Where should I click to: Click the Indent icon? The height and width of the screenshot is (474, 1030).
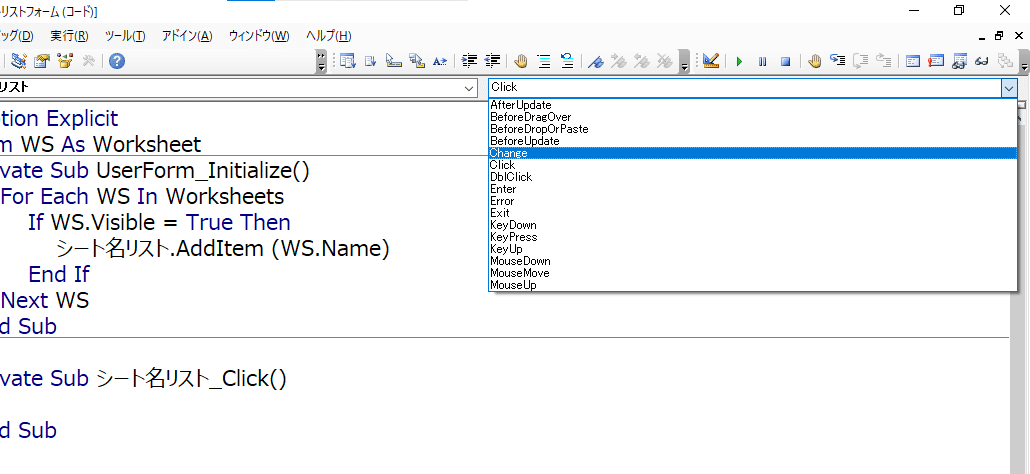(469, 61)
